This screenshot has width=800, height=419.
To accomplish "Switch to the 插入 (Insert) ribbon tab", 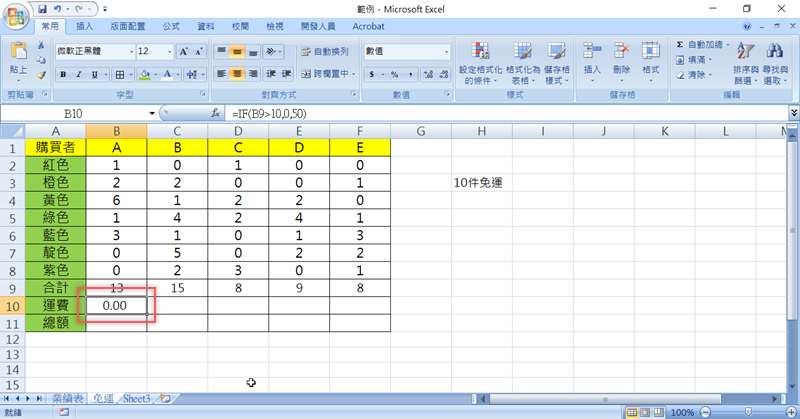I will click(x=84, y=27).
